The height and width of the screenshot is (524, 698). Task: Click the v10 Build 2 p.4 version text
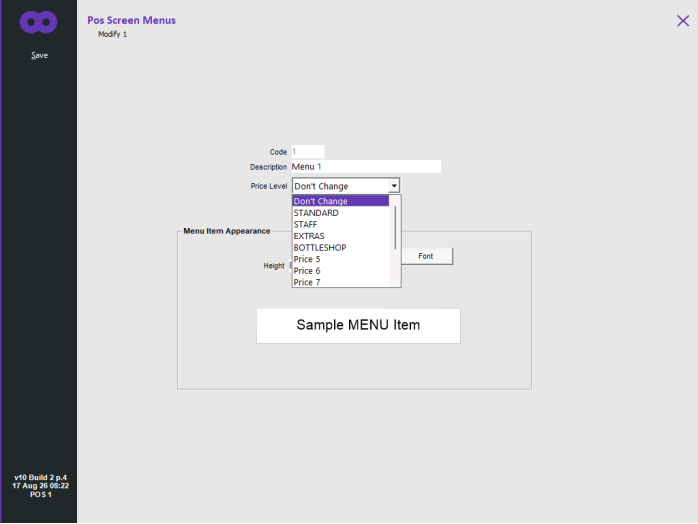(41, 477)
